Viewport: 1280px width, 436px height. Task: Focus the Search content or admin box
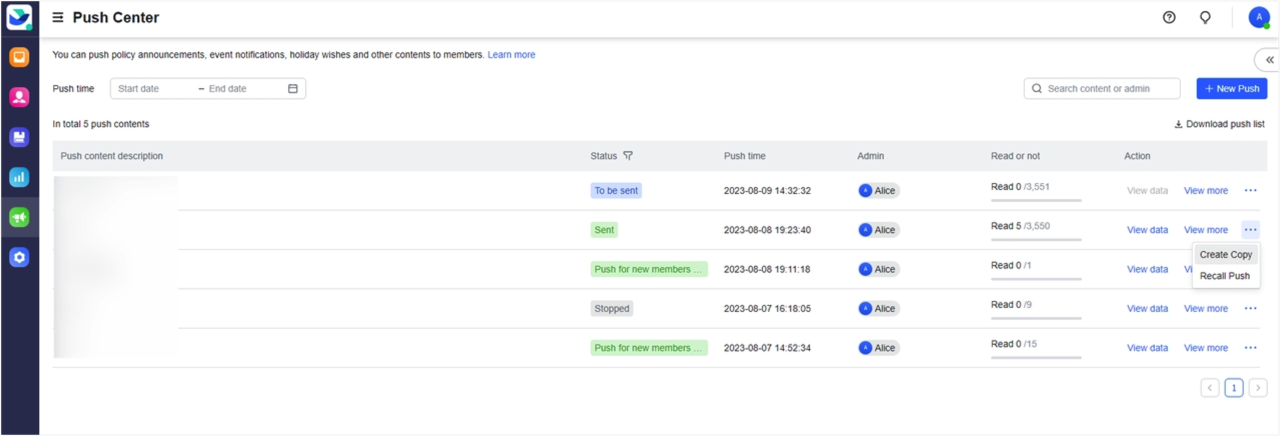tap(1102, 89)
